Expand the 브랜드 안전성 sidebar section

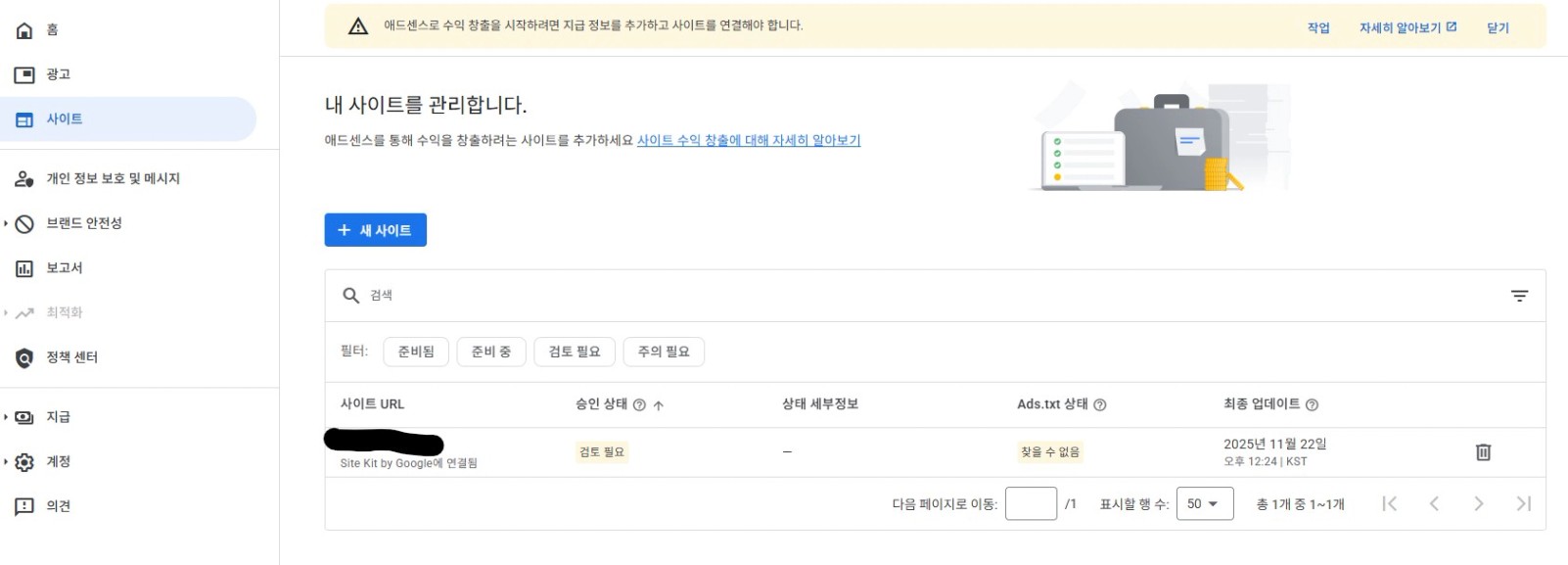coord(6,223)
